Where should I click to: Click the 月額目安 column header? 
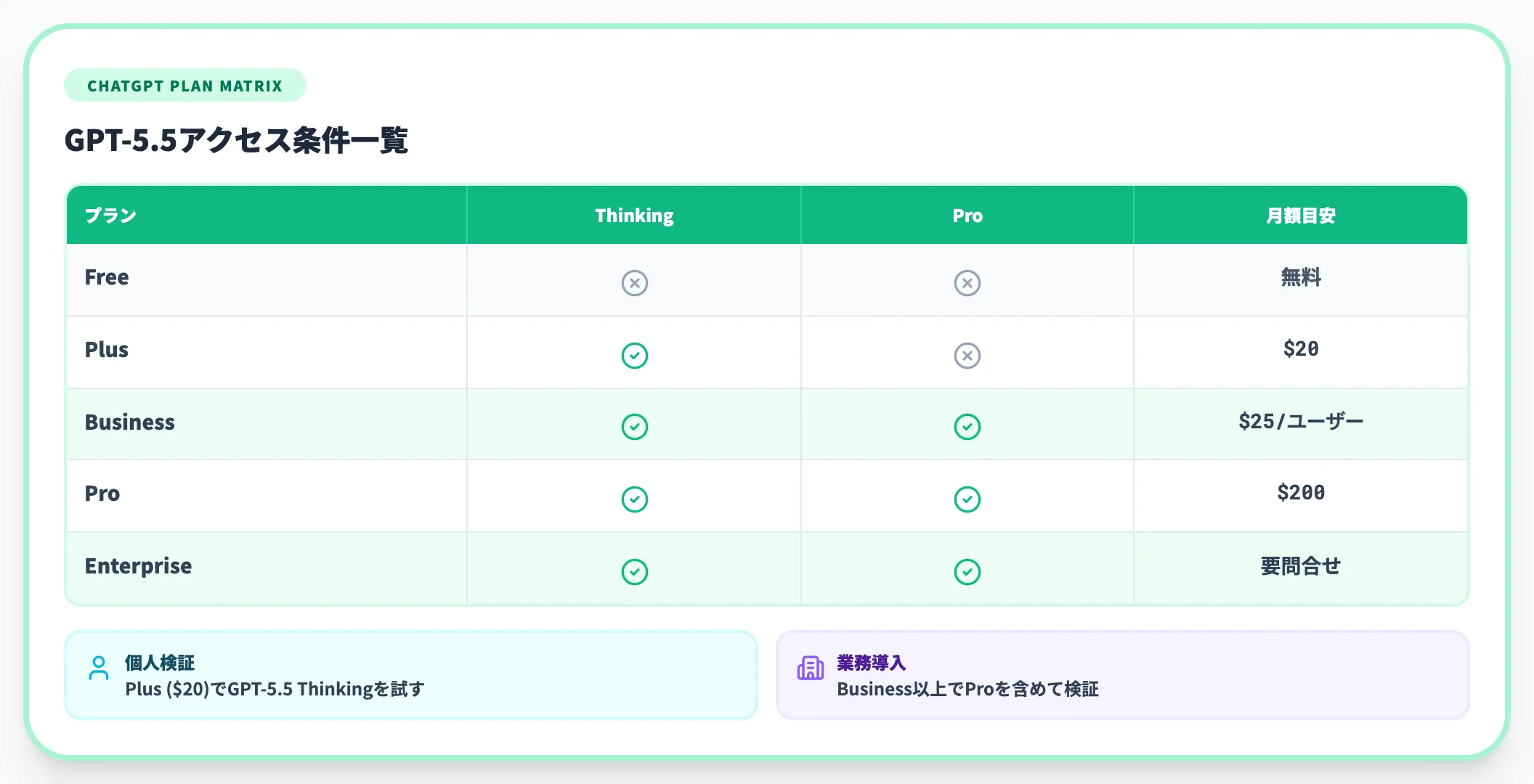1300,216
